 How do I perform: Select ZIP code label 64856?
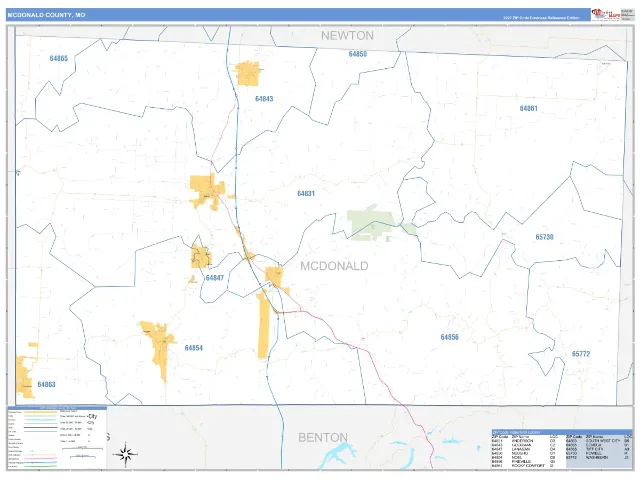(450, 337)
